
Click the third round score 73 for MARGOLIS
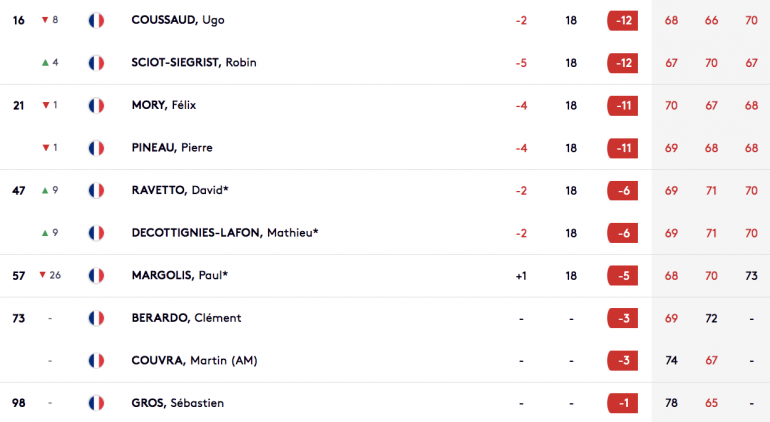point(751,276)
